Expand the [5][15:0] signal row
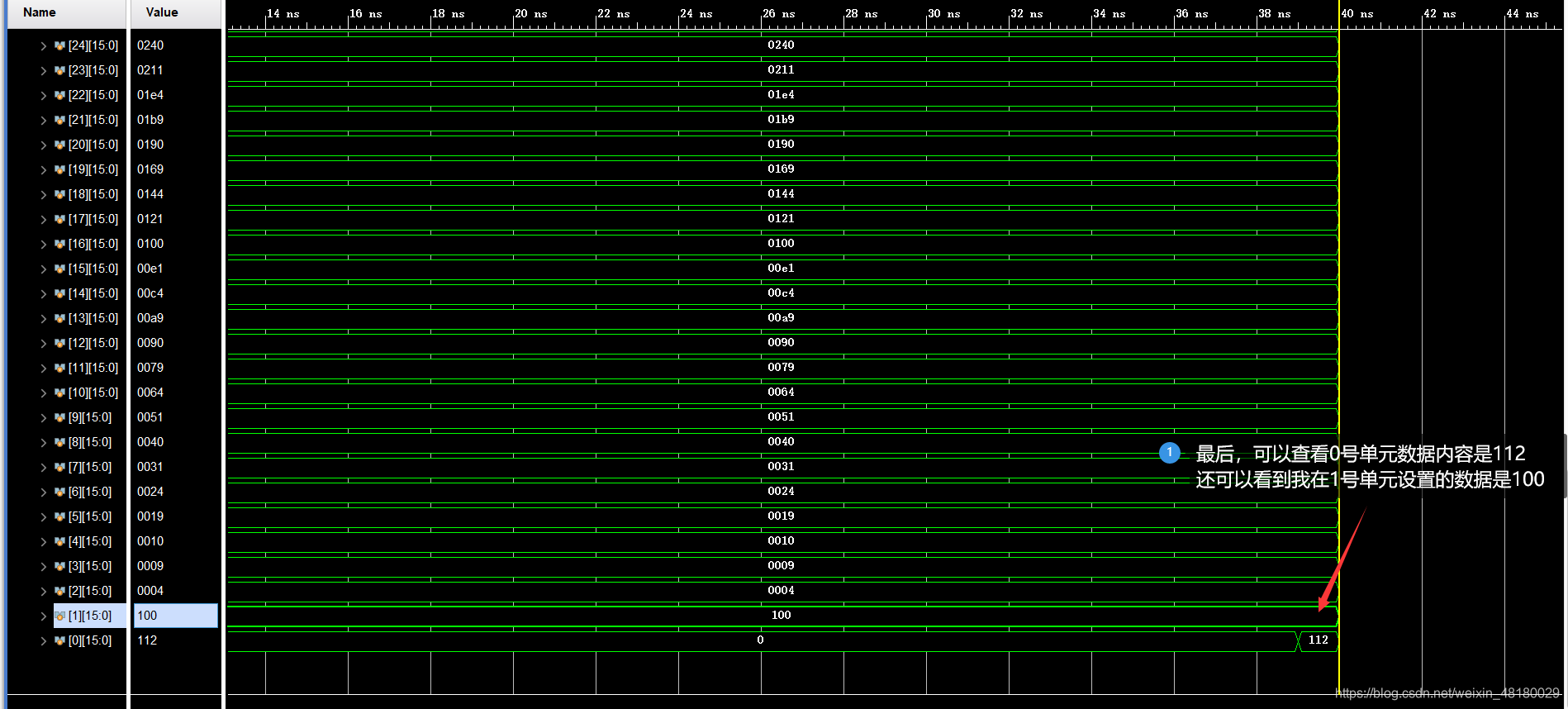1568x709 pixels. (x=44, y=517)
